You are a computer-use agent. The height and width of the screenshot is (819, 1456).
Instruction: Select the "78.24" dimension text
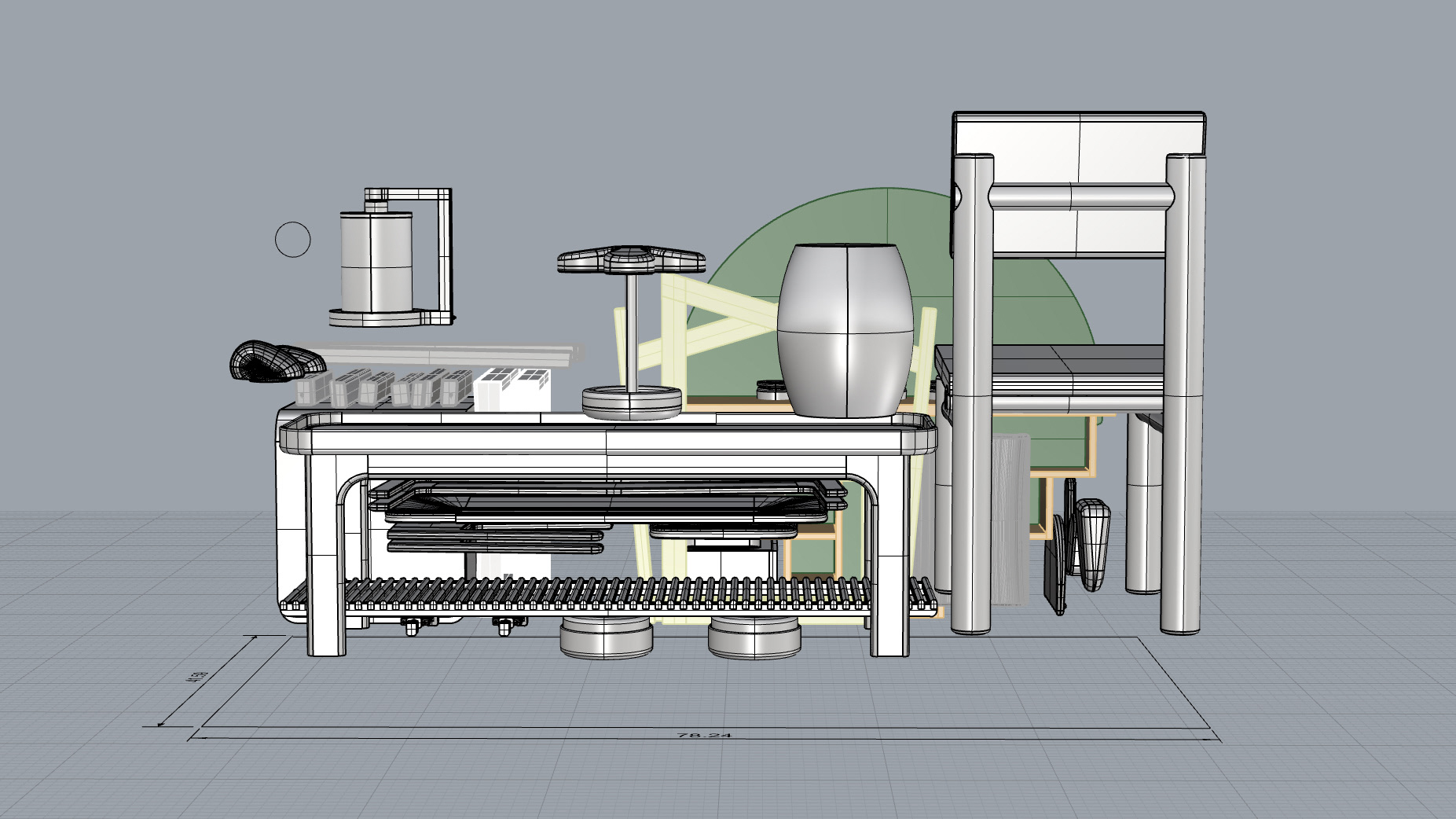(x=704, y=735)
